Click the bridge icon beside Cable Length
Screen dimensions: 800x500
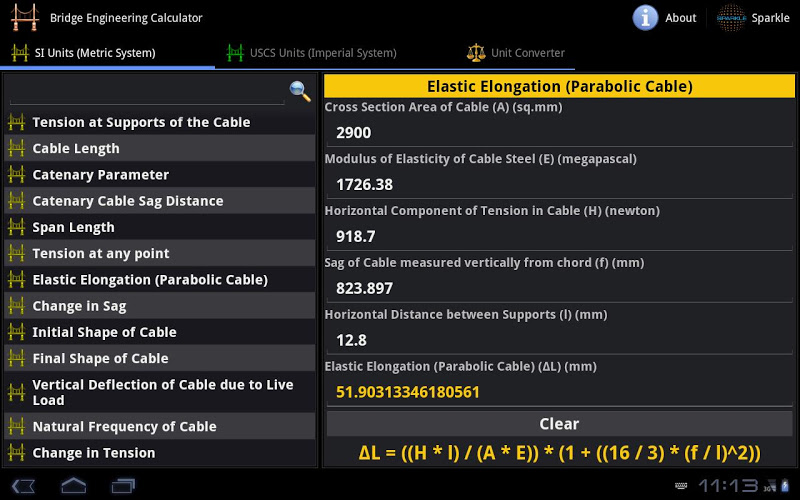point(16,148)
